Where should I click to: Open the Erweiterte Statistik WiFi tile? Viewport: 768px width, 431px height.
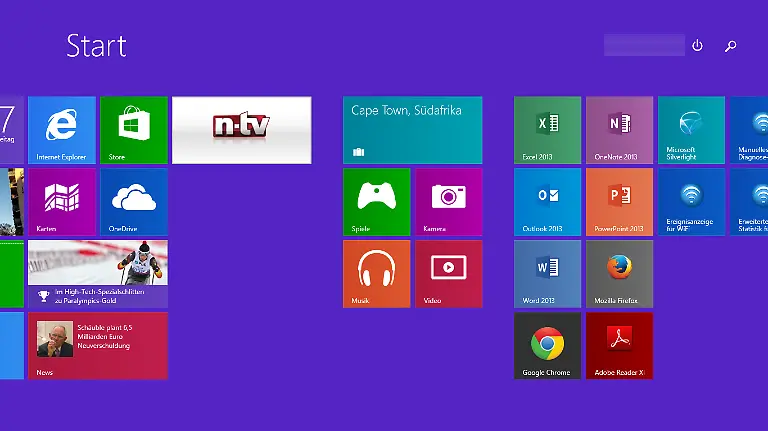[749, 202]
